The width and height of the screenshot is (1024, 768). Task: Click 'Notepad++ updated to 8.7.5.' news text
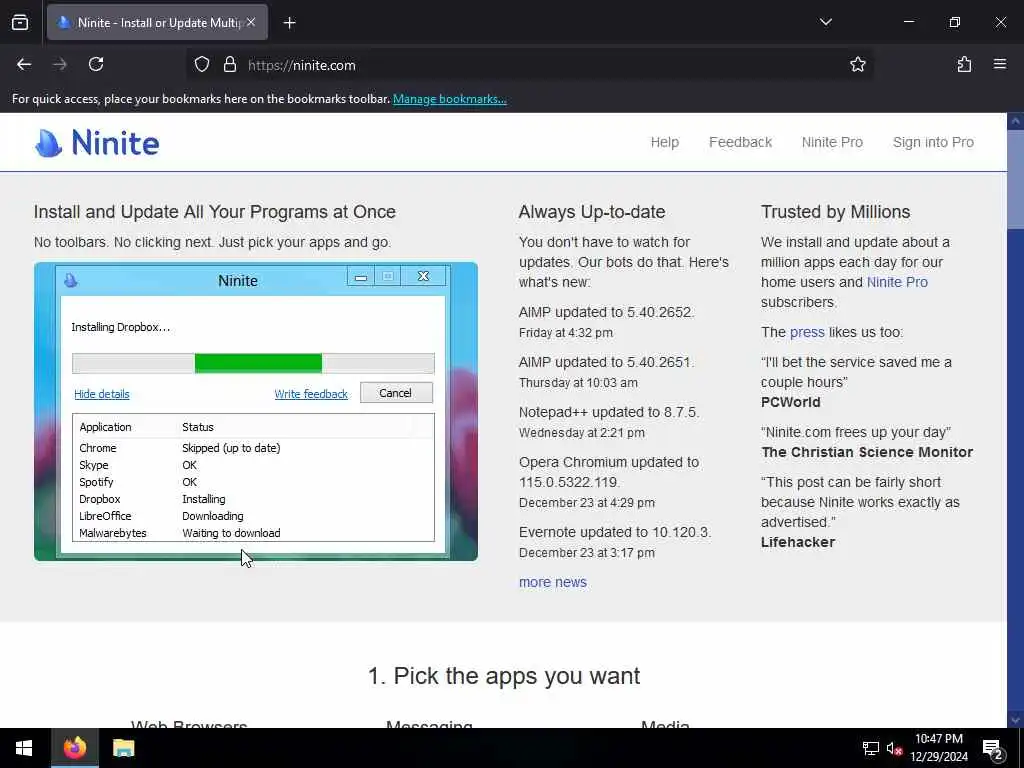[609, 412]
